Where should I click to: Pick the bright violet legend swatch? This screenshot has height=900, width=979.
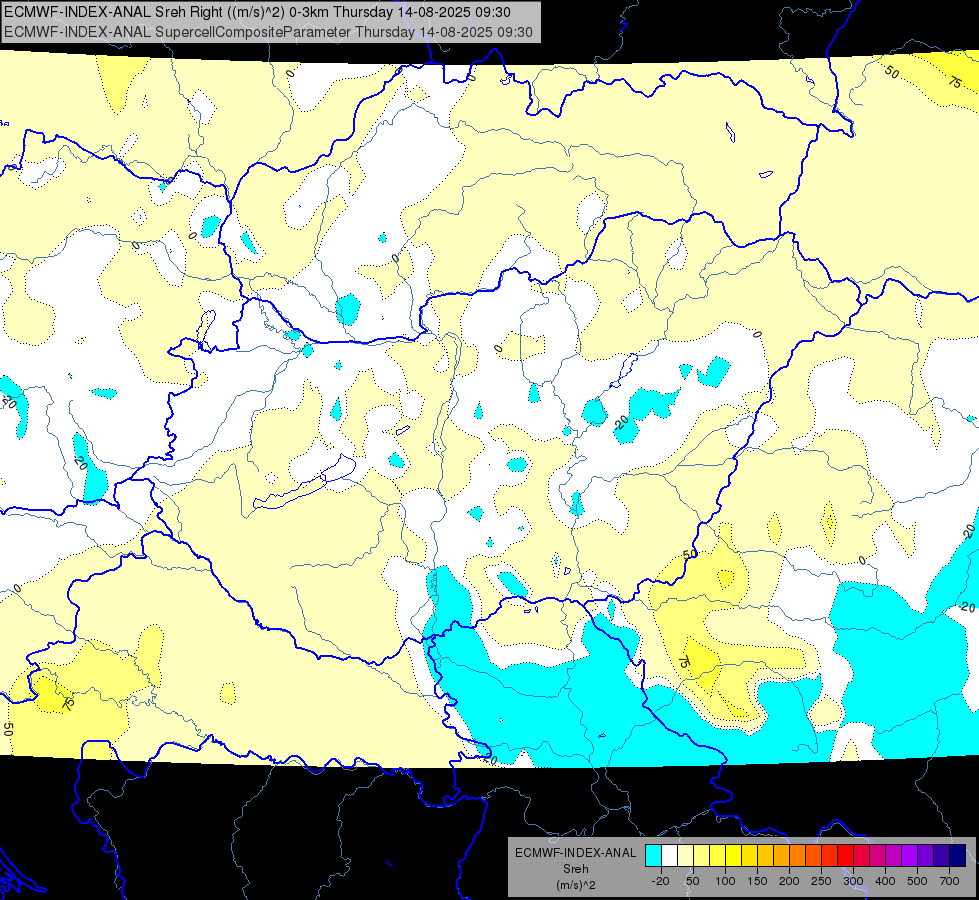pos(910,855)
